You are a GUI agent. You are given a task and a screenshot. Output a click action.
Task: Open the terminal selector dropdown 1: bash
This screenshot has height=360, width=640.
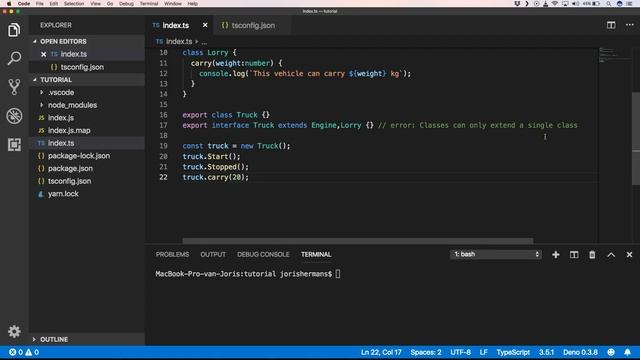coord(496,254)
